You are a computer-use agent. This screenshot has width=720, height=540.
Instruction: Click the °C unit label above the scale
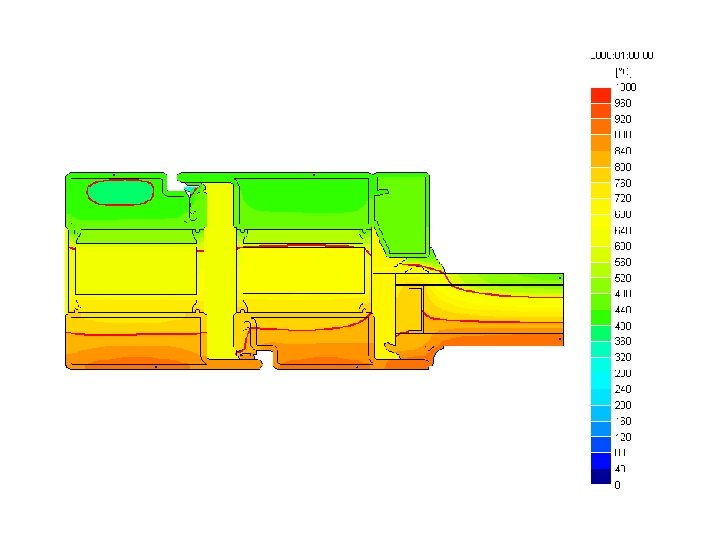623,72
